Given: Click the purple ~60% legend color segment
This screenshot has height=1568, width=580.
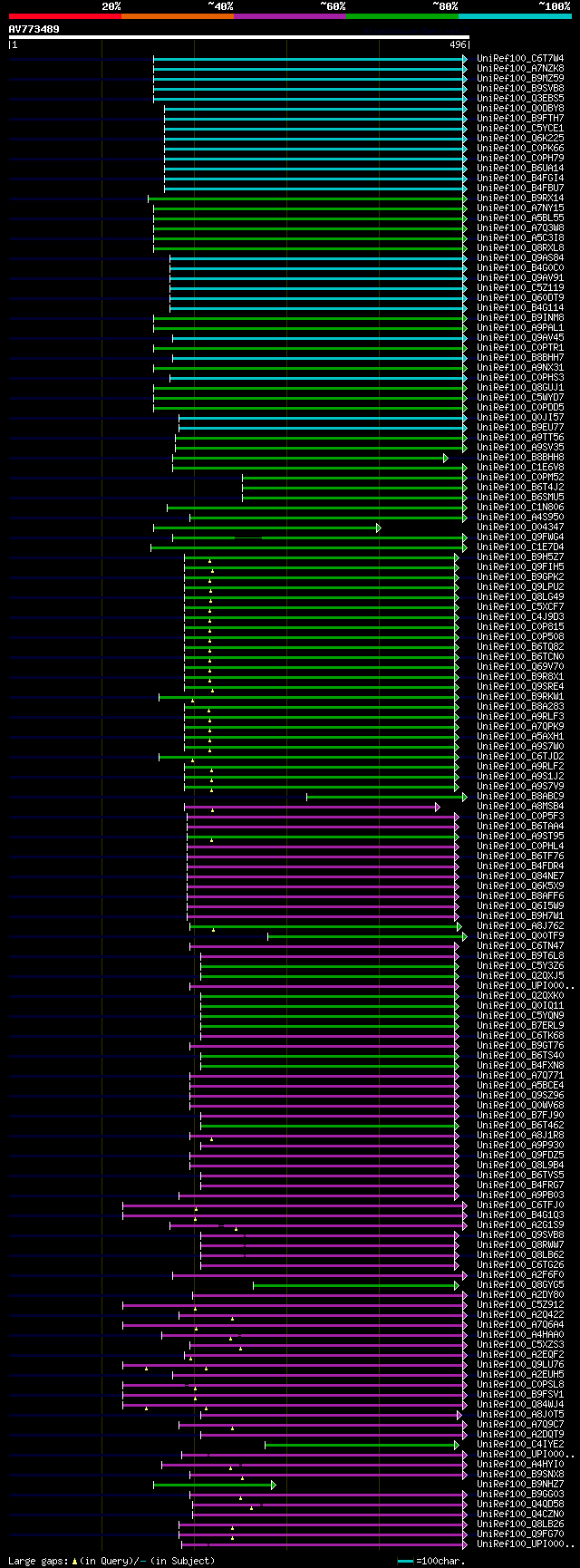Looking at the screenshot, I should pyautogui.click(x=290, y=16).
